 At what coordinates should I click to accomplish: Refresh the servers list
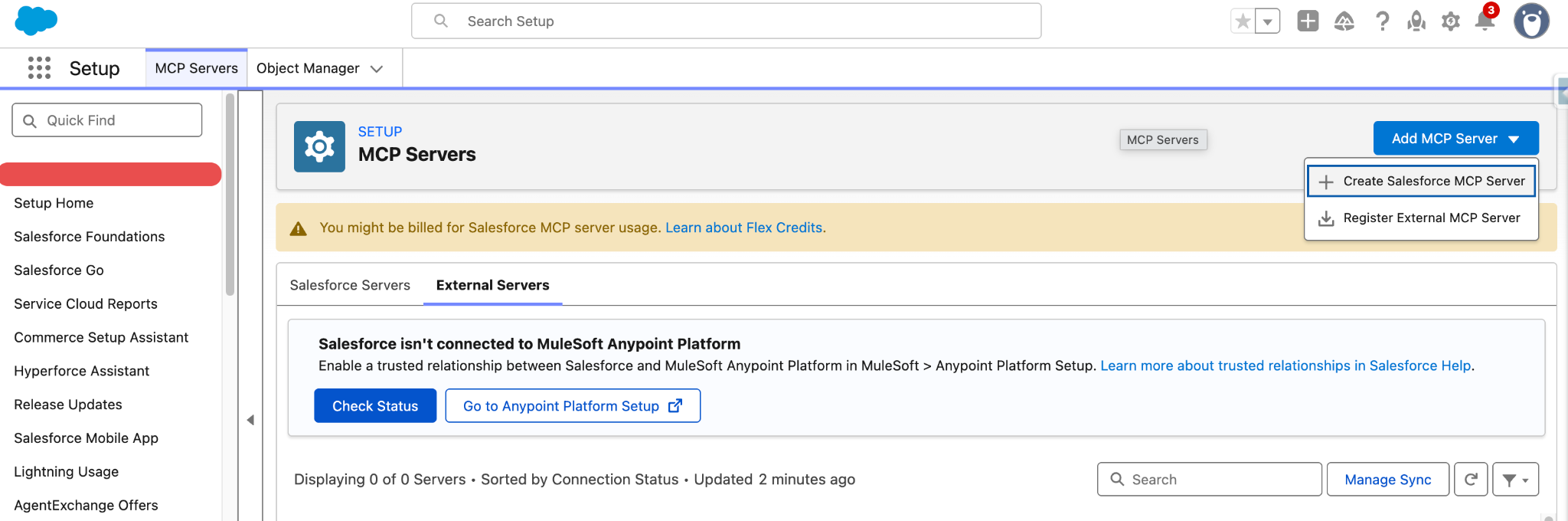coord(1471,480)
